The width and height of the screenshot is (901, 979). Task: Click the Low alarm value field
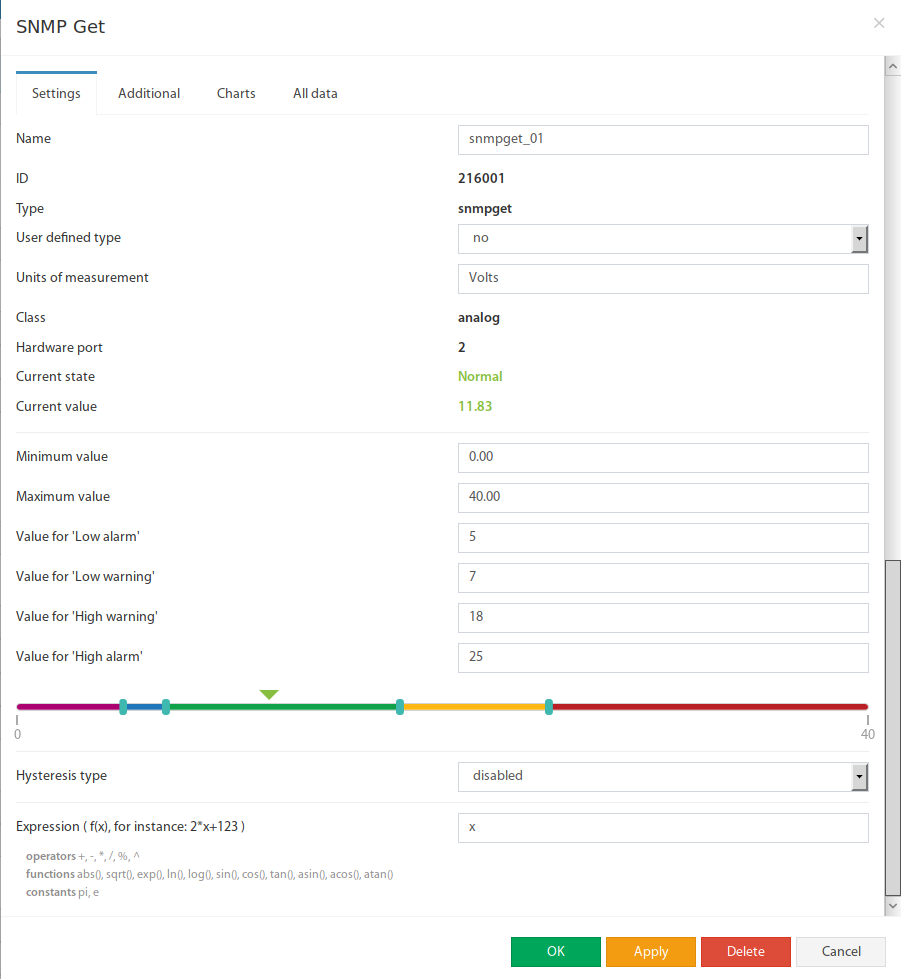click(663, 538)
